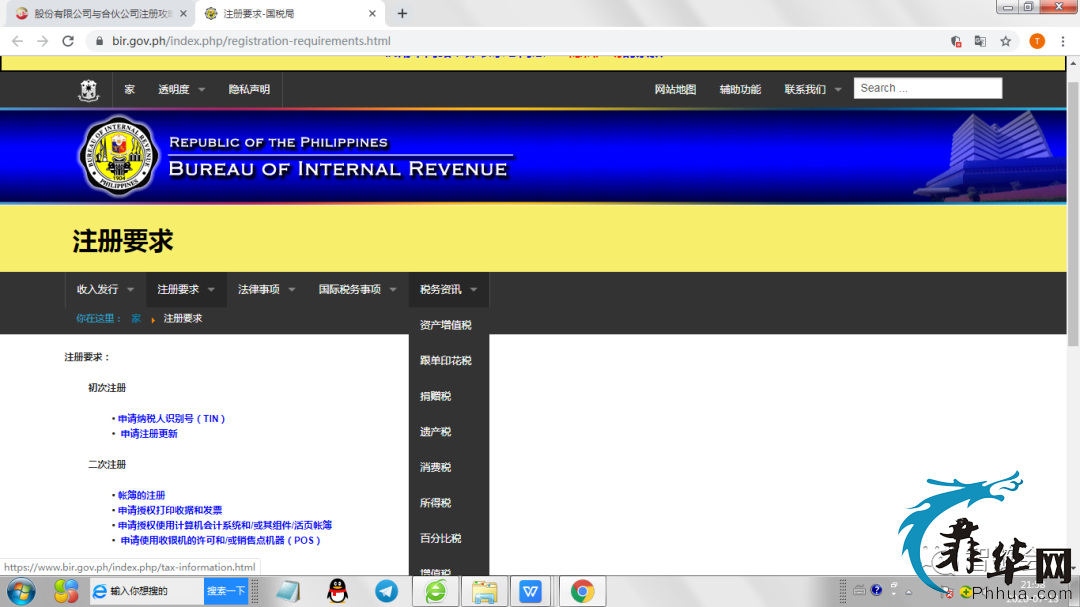Open the 申请授权打印收据和发票 link
The height and width of the screenshot is (607, 1080).
click(170, 510)
